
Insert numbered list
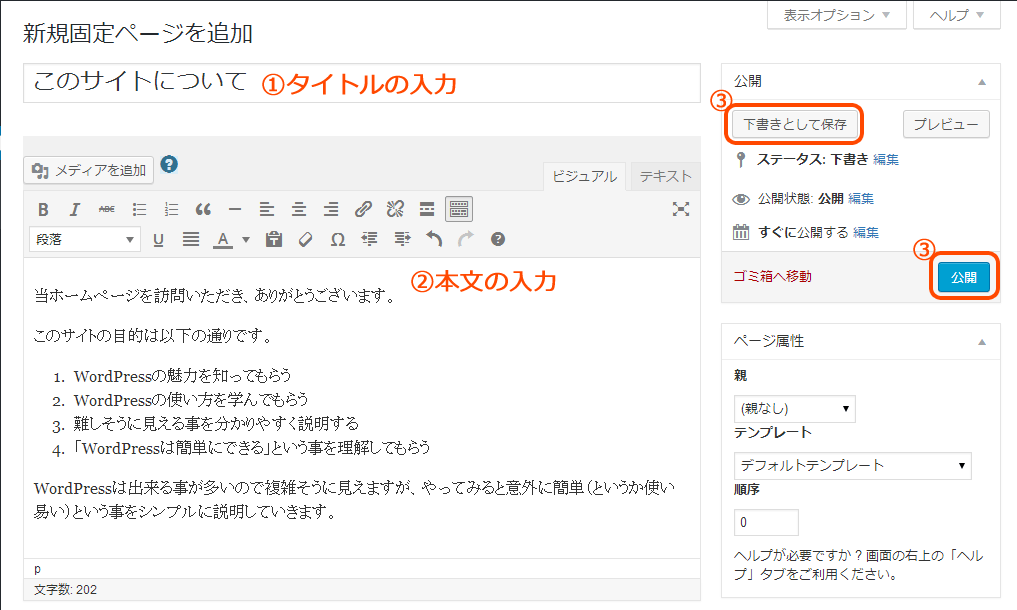tap(171, 210)
